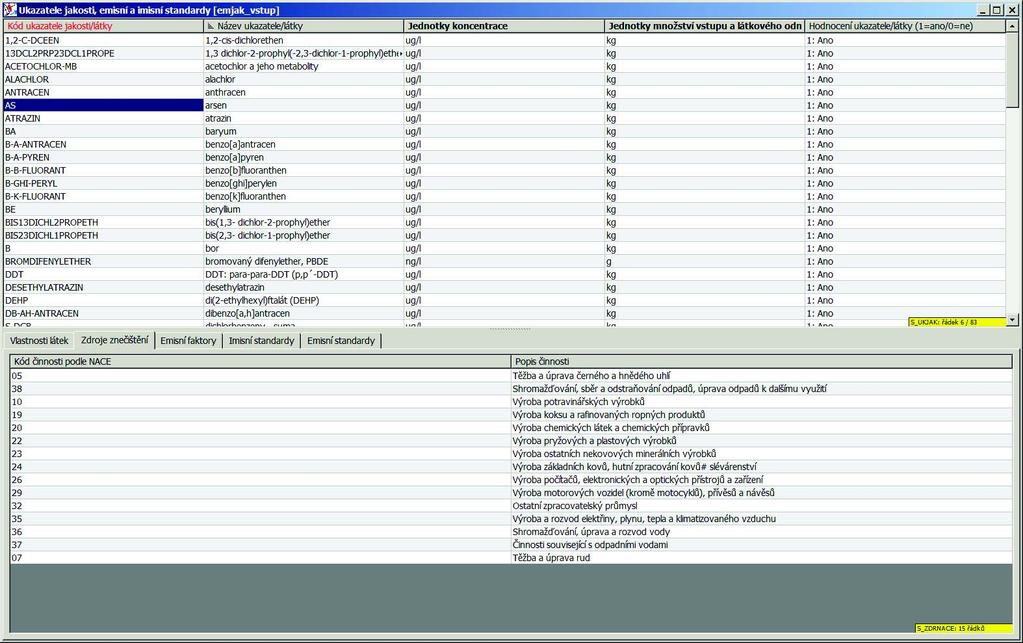
Task: Select the DEHP code cell
Action: point(103,301)
